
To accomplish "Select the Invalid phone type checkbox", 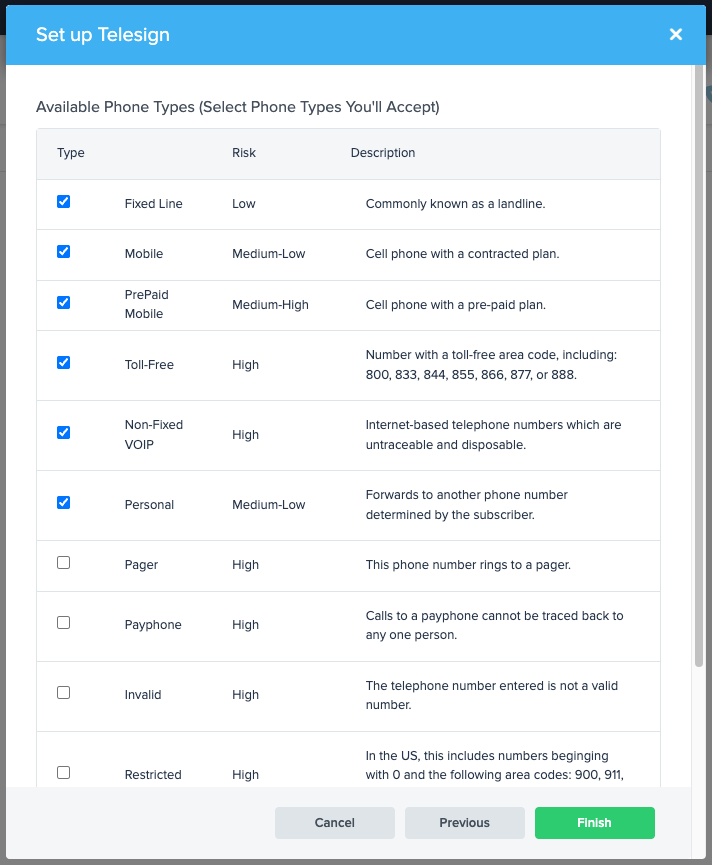I will point(64,693).
